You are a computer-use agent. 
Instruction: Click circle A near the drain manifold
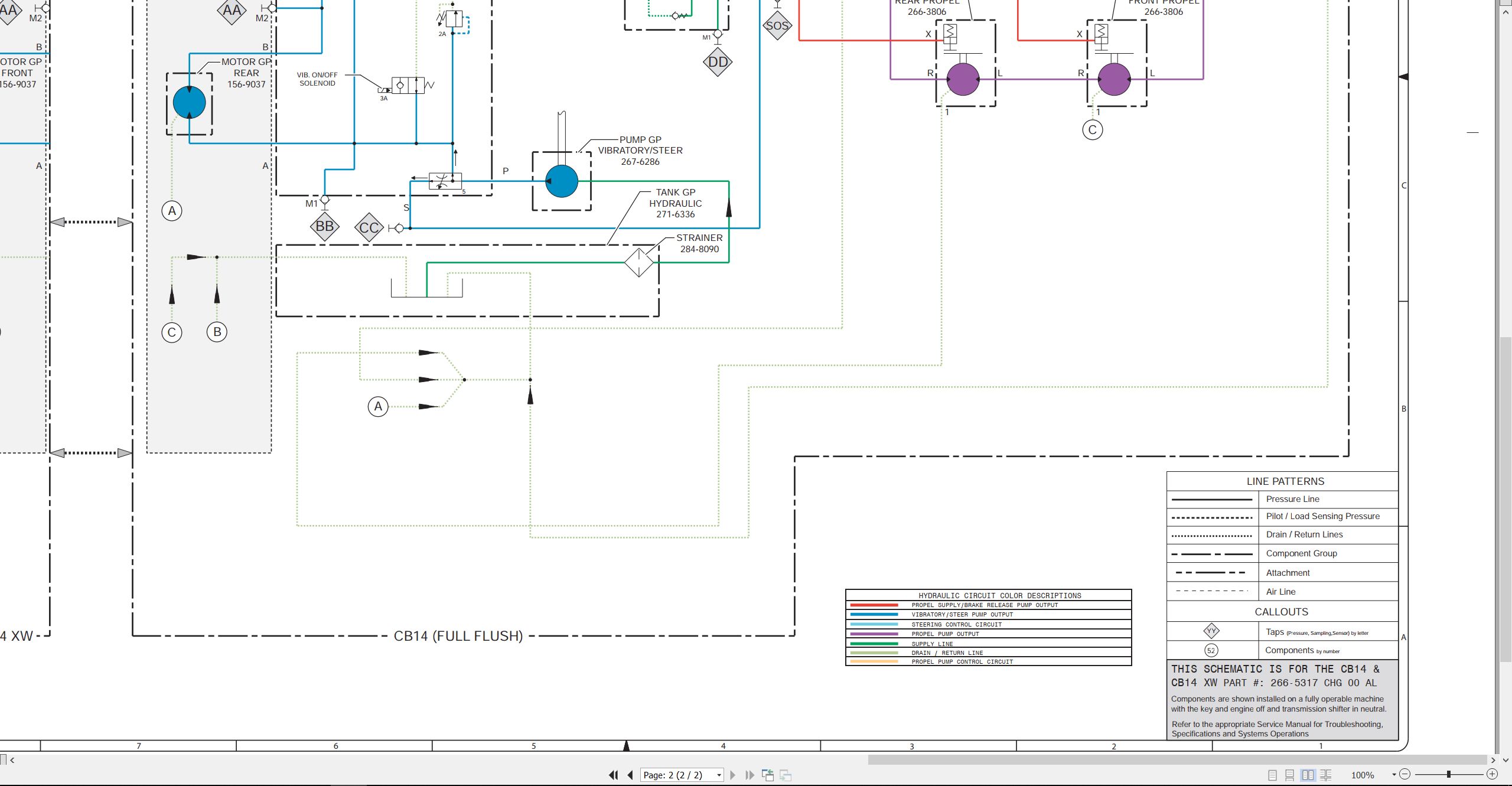pyautogui.click(x=378, y=406)
